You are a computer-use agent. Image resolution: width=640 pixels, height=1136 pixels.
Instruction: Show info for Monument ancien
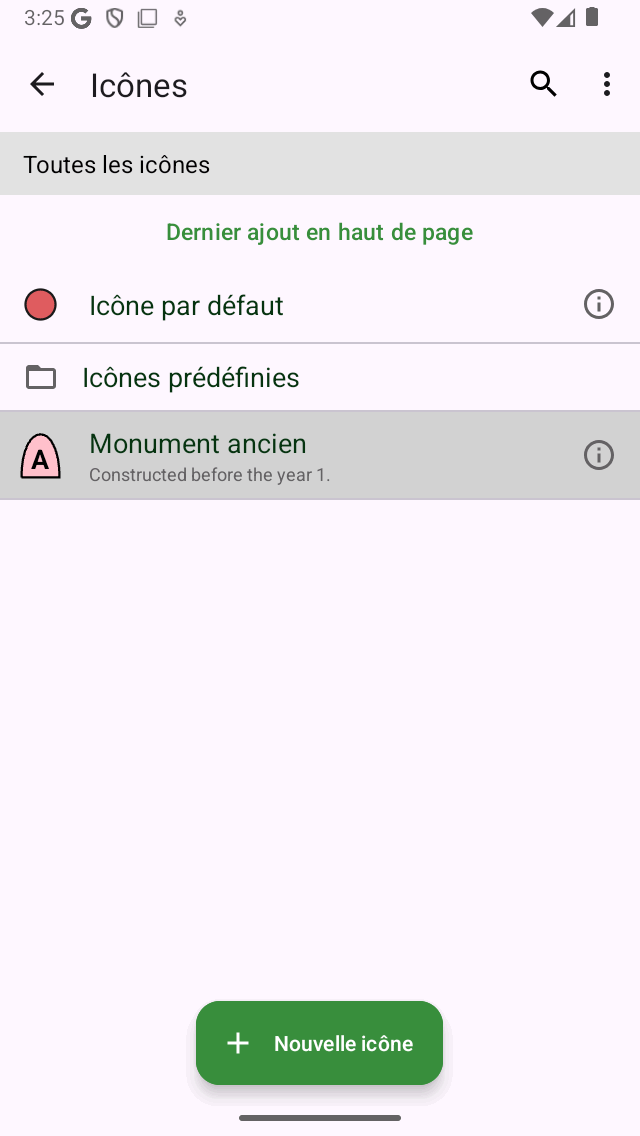point(598,456)
